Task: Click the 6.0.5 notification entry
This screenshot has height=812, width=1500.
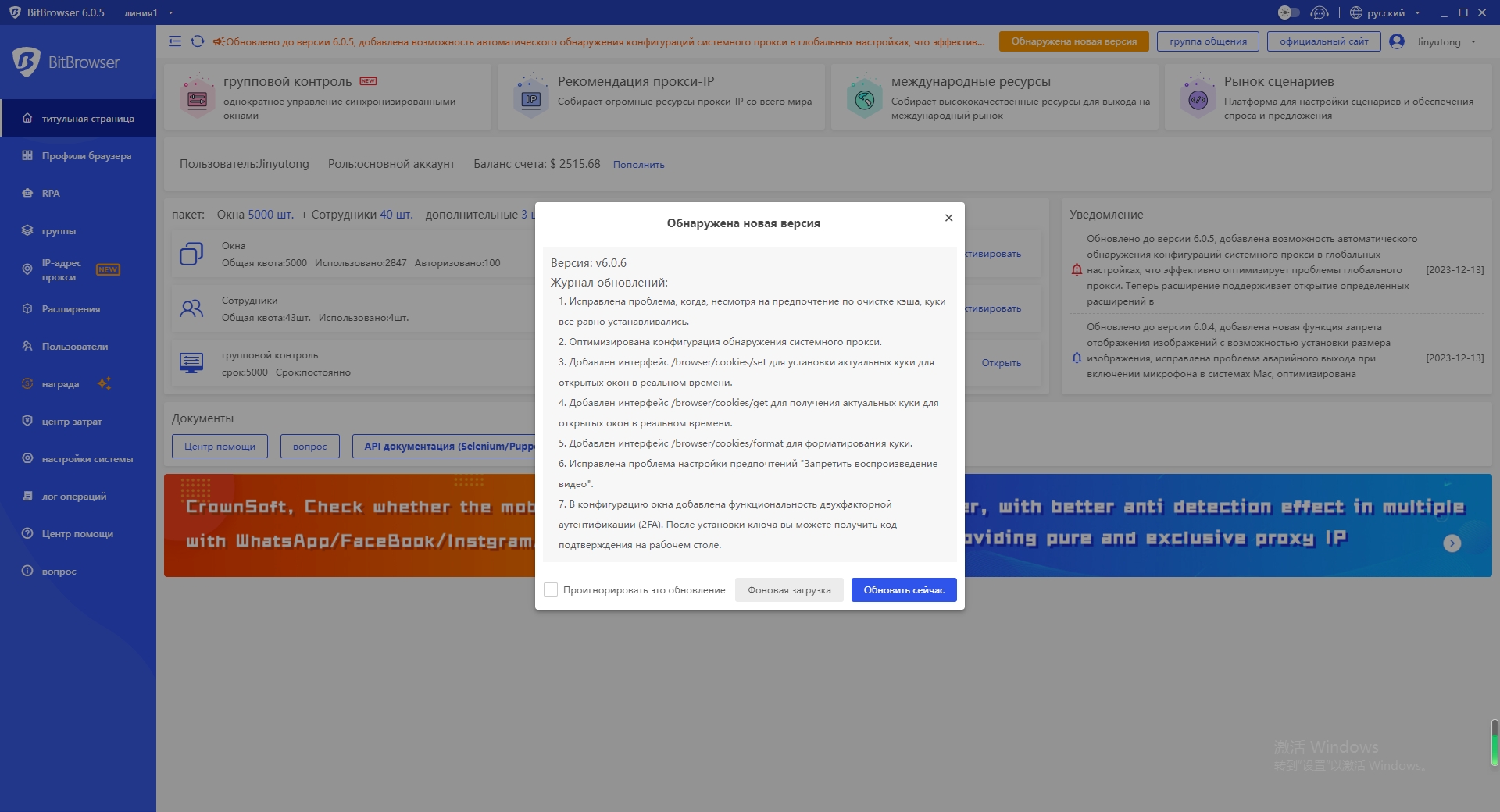Action: point(1277,270)
